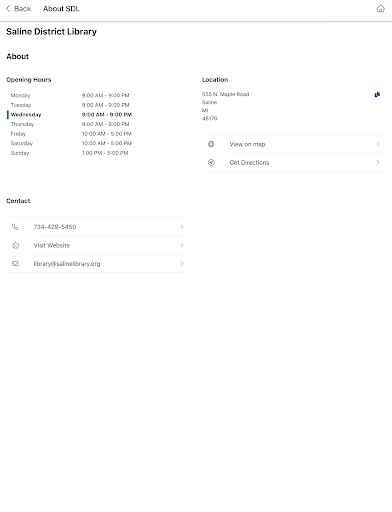Click the compass icon beside Get Directions

click(211, 162)
